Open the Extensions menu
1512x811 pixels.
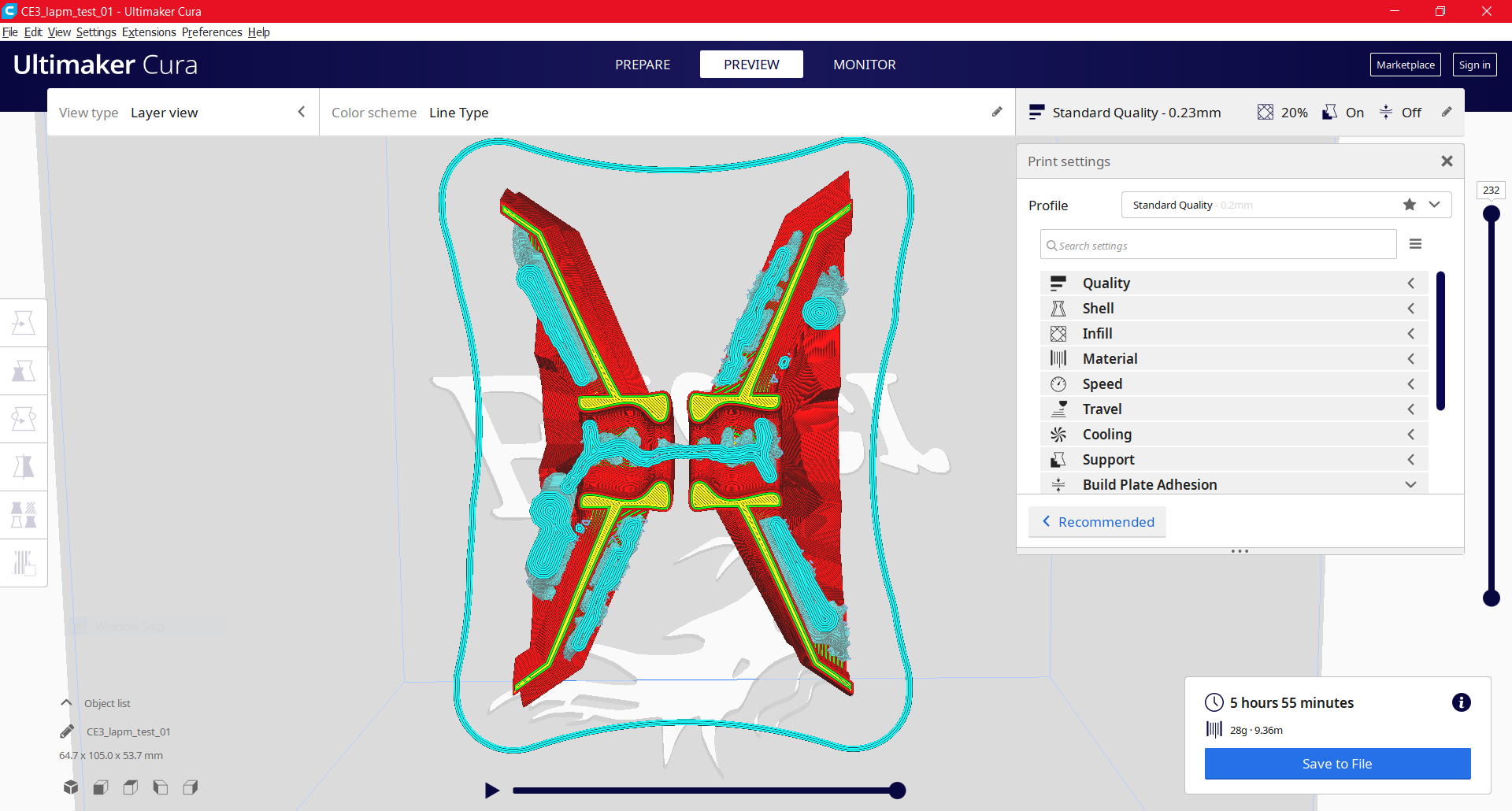click(x=149, y=31)
